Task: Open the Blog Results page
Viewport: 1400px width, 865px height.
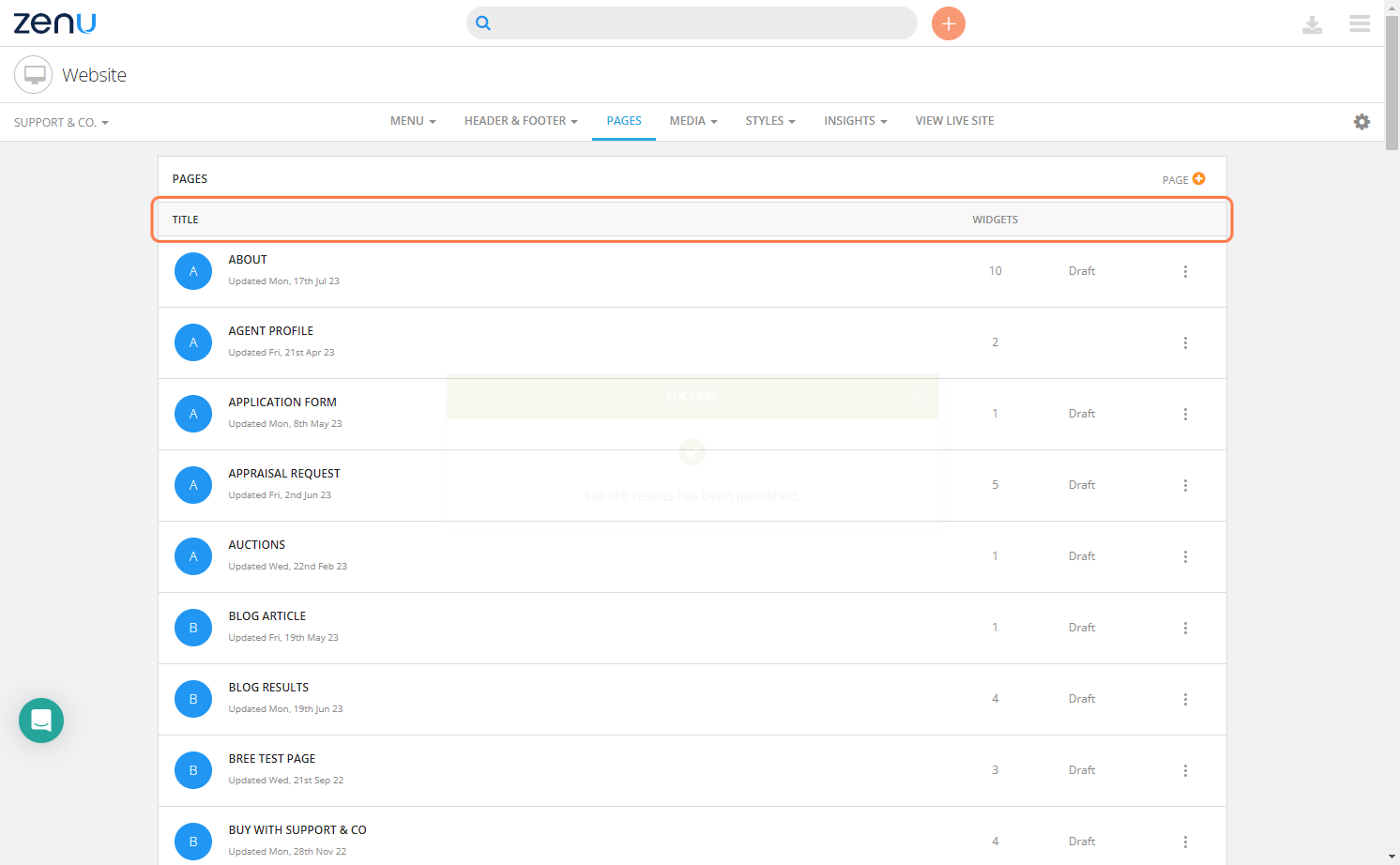Action: (268, 688)
